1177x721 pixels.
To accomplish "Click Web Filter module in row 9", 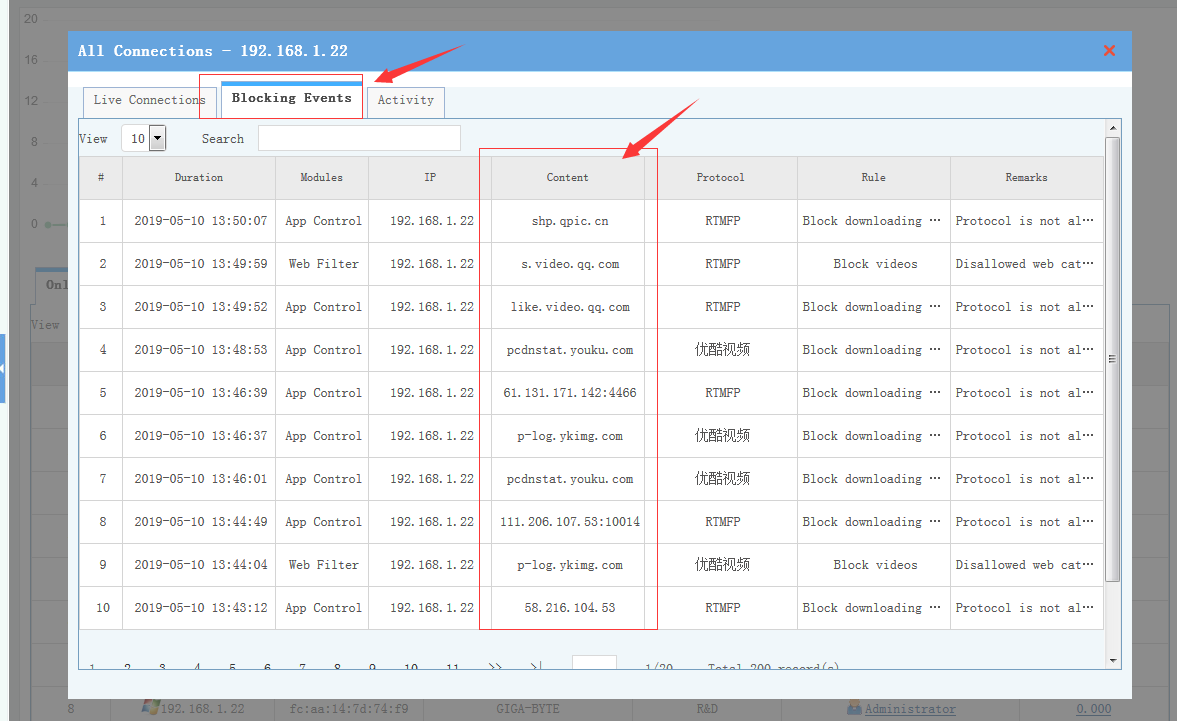I will click(x=324, y=565).
